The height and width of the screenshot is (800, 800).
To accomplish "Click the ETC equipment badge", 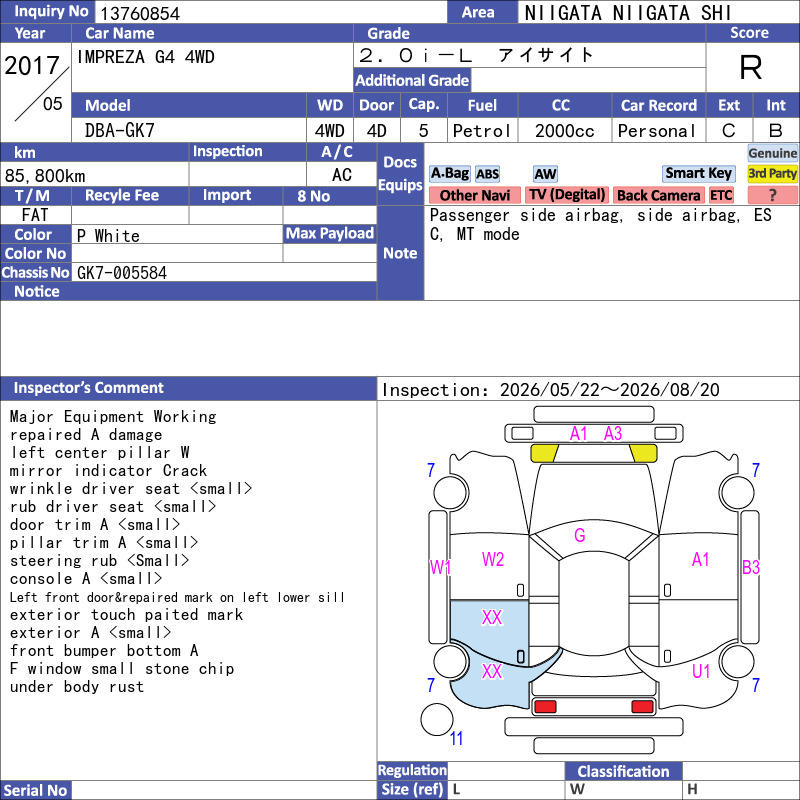I will 721,195.
